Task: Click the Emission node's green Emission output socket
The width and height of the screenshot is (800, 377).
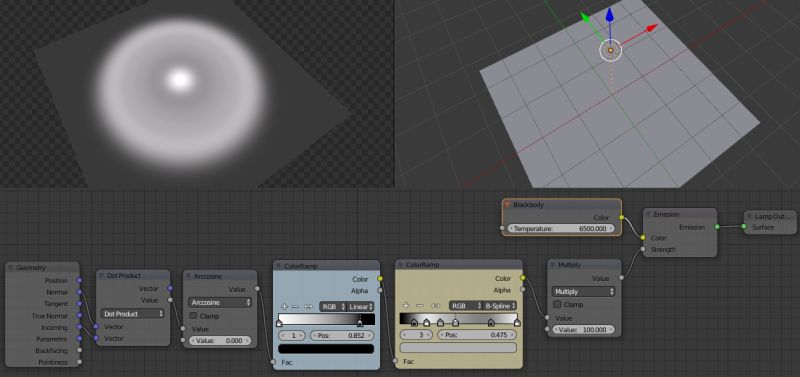Action: click(717, 227)
